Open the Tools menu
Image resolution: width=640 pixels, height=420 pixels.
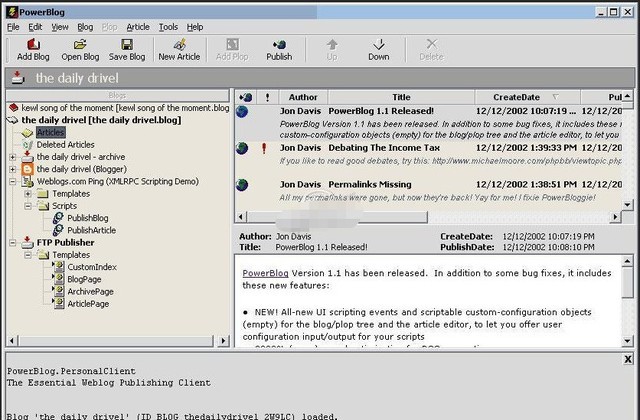[x=167, y=27]
